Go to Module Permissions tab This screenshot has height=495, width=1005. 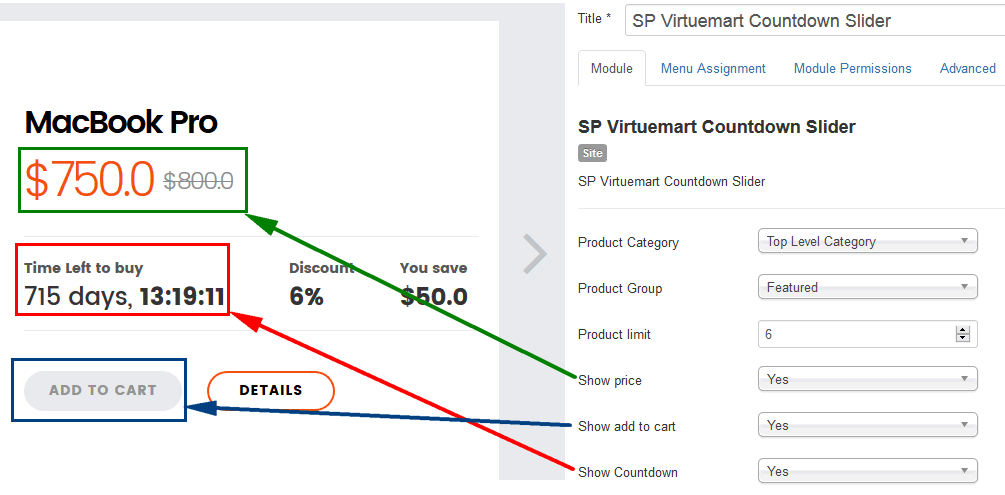click(852, 69)
